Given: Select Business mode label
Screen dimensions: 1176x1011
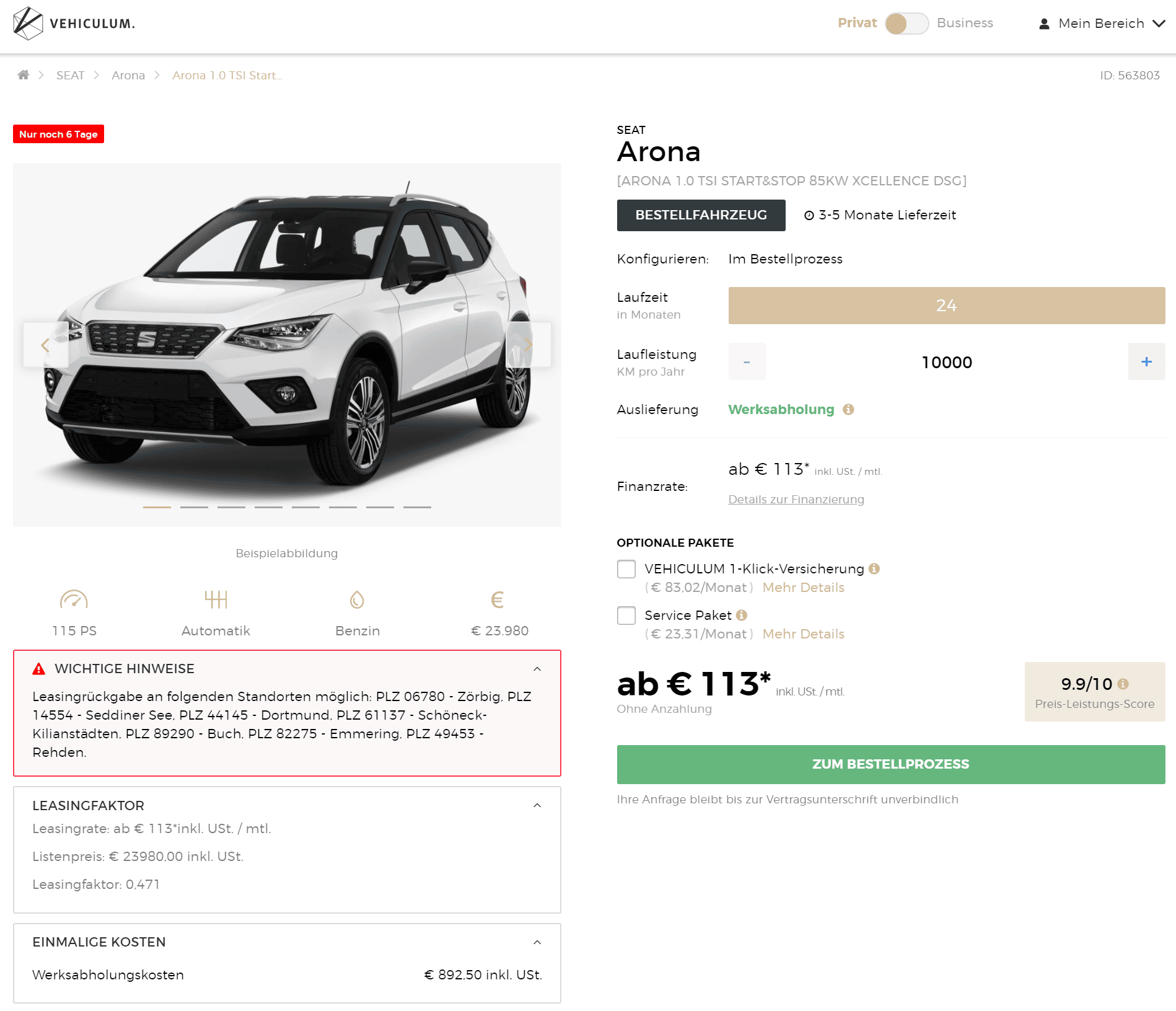Looking at the screenshot, I should pos(965,23).
